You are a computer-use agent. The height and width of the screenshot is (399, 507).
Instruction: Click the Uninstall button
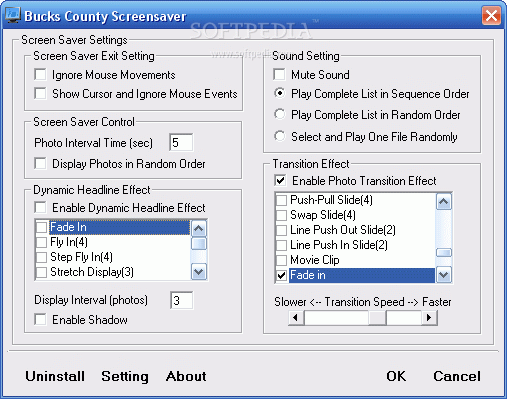(55, 376)
